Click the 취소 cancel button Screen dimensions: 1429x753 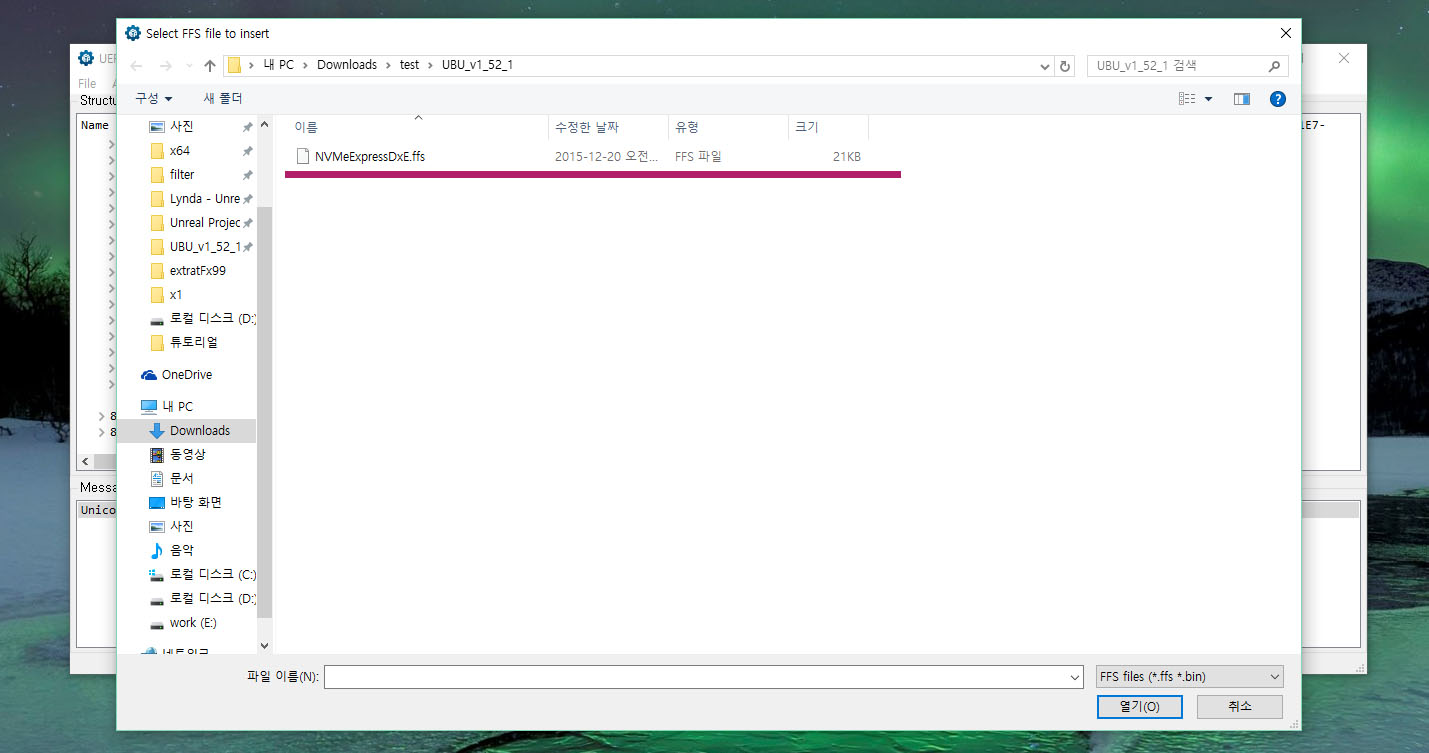[1239, 706]
